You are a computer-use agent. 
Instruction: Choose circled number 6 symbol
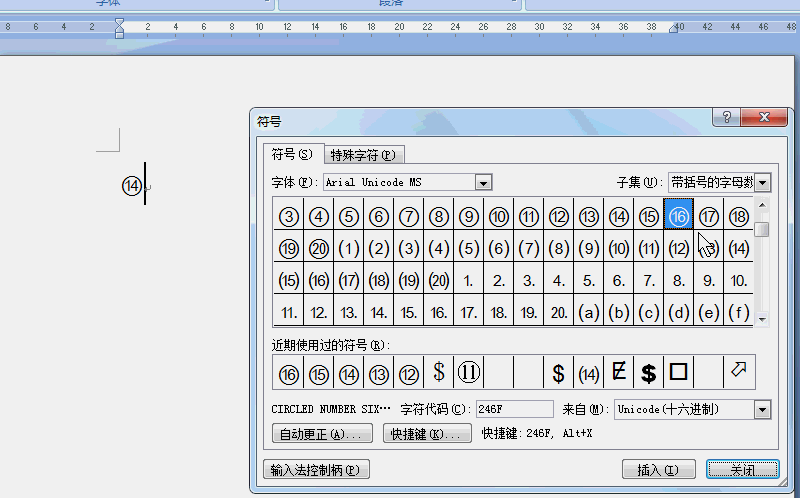(x=379, y=217)
